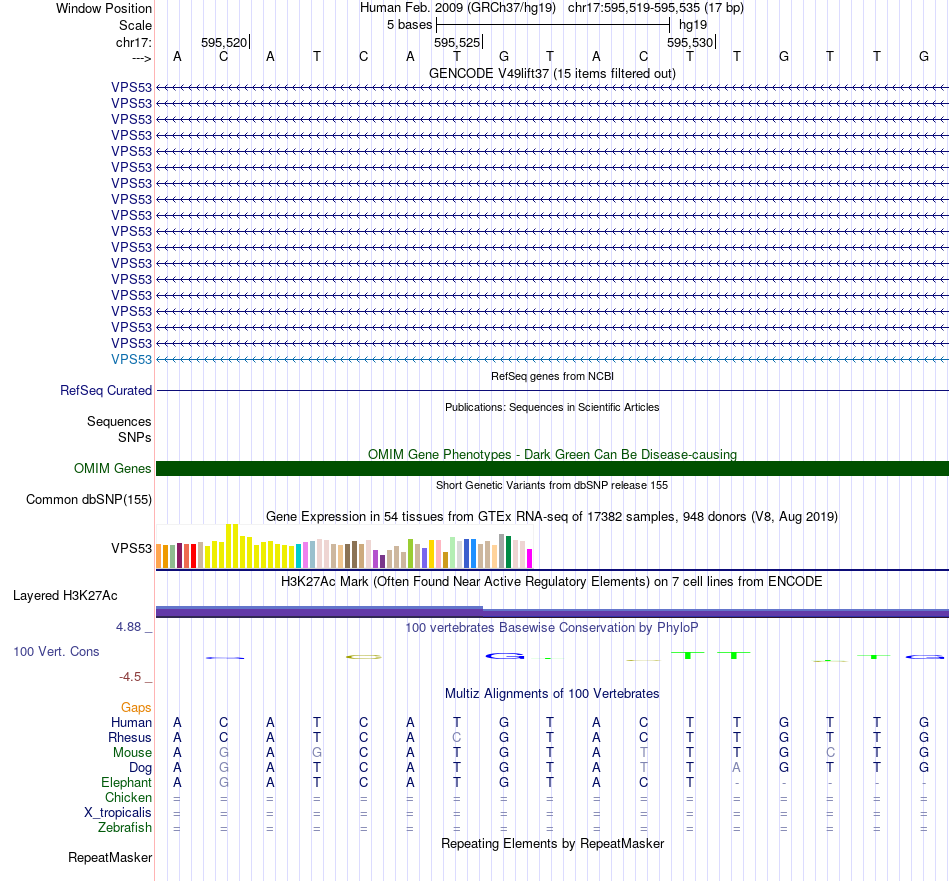The height and width of the screenshot is (881, 950).
Task: Click 'Human Feb. 2009 (GRCh37/hg19)' header text
Action: coord(457,8)
